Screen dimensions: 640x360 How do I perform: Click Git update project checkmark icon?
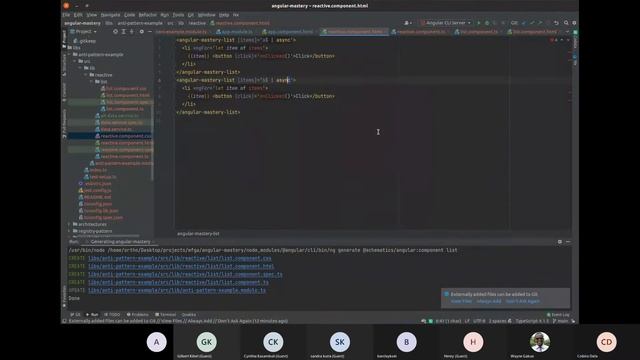[x=524, y=23]
